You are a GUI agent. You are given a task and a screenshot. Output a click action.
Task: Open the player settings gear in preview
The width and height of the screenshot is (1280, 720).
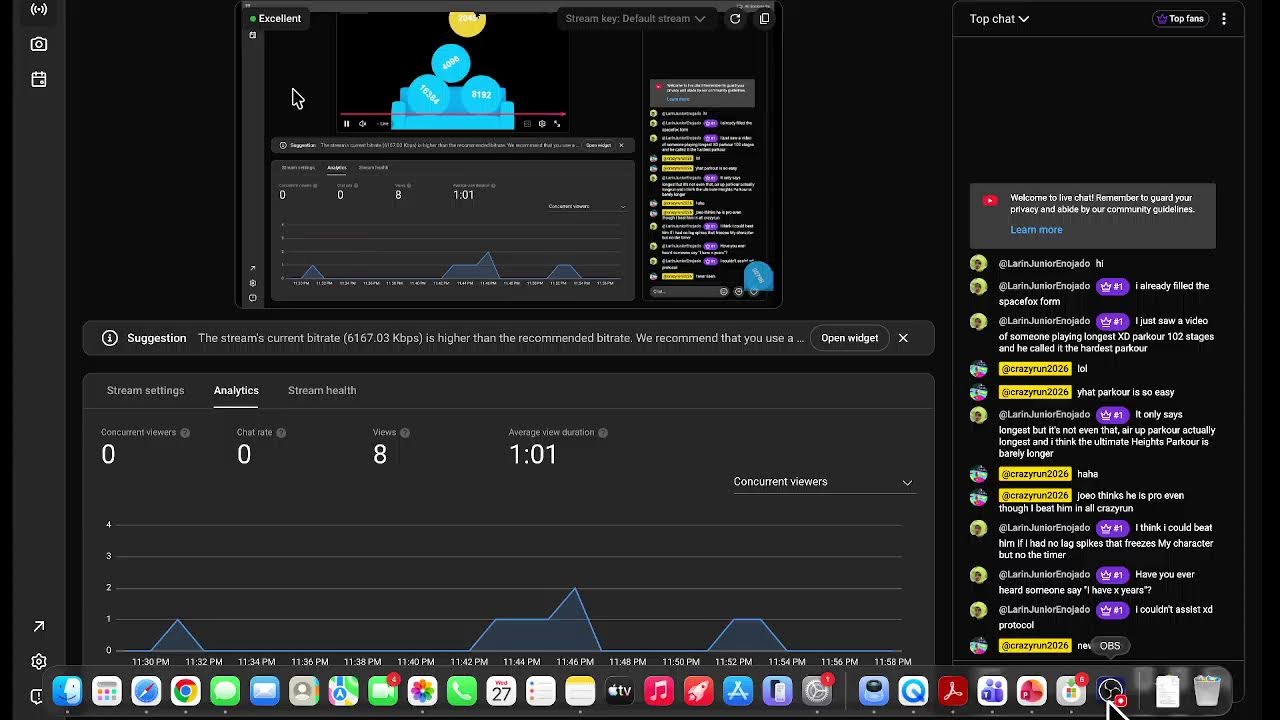pyautogui.click(x=542, y=124)
